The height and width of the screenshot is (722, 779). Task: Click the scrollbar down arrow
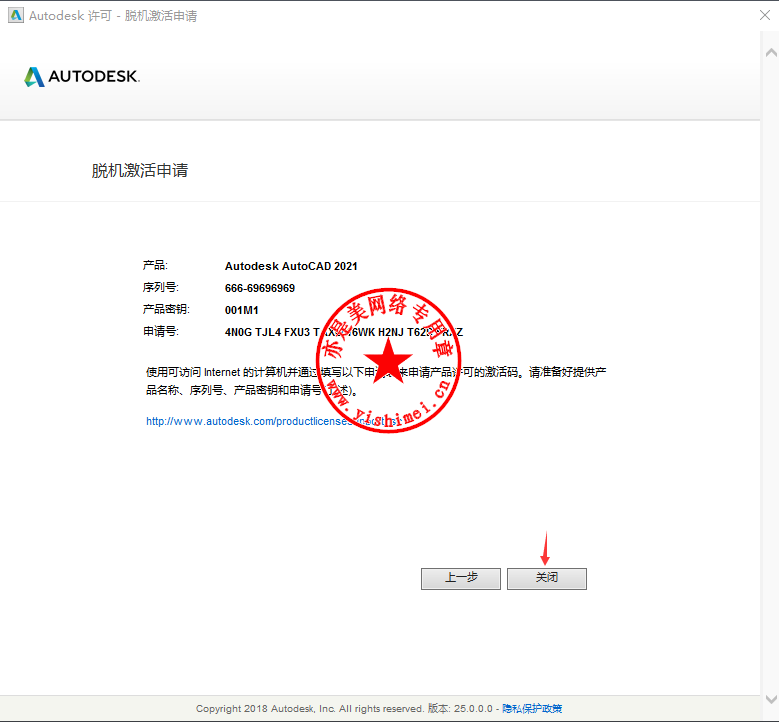771,699
